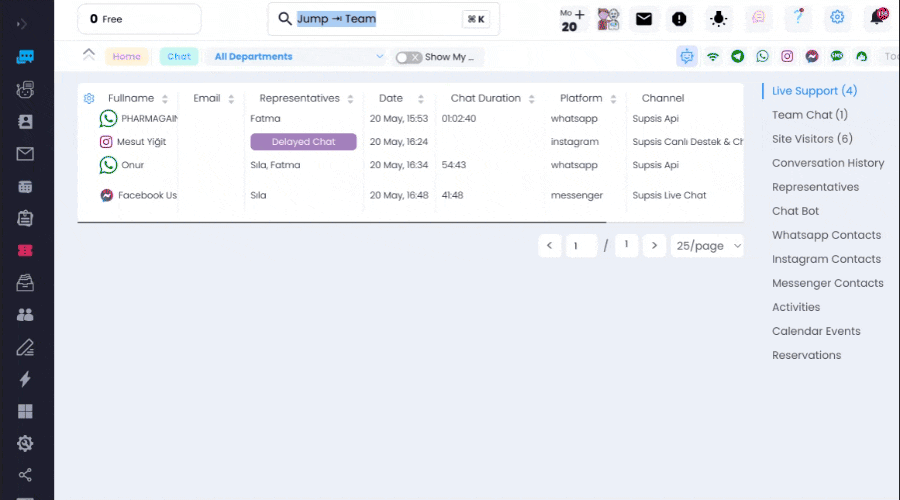
Task: Open the red ticket icon in the sidebar
Action: point(25,250)
